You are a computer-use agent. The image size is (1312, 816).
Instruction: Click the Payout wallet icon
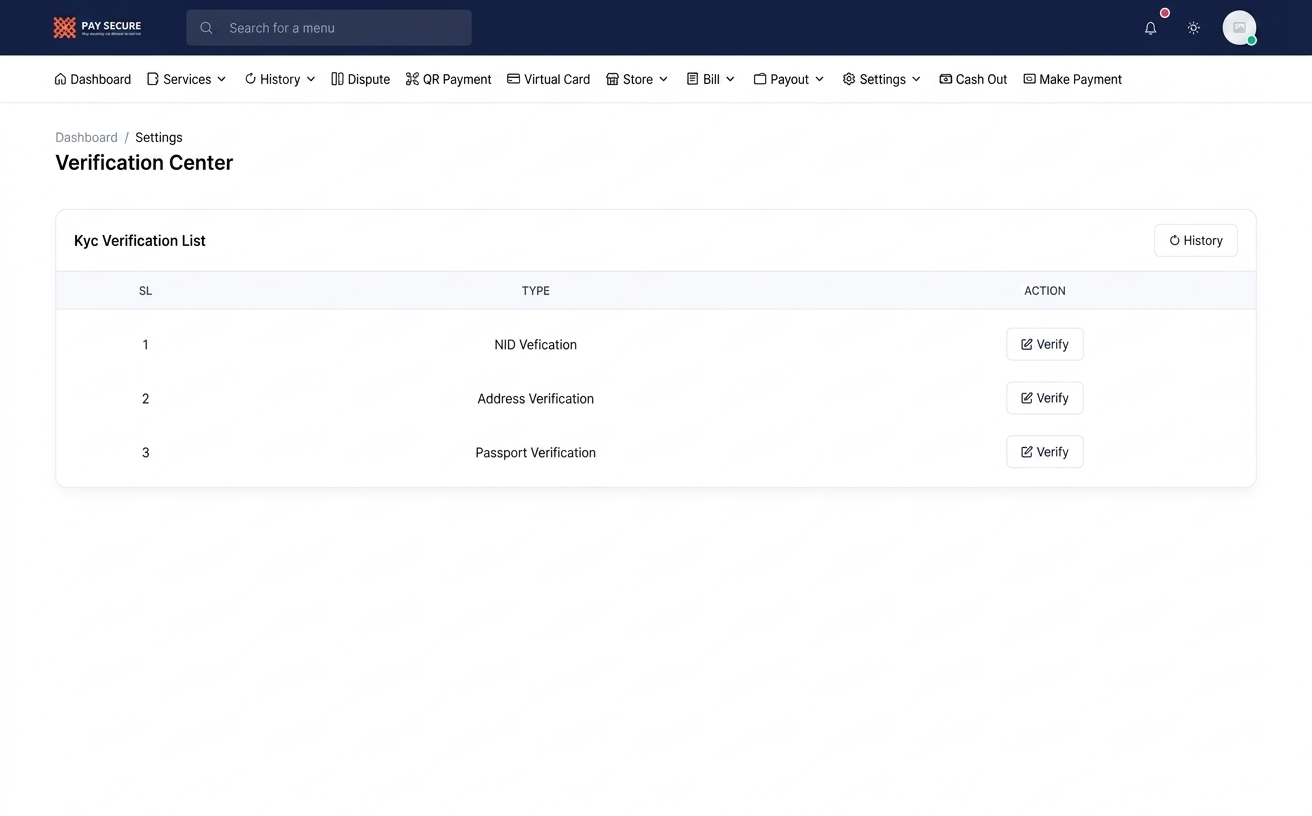pyautogui.click(x=760, y=79)
